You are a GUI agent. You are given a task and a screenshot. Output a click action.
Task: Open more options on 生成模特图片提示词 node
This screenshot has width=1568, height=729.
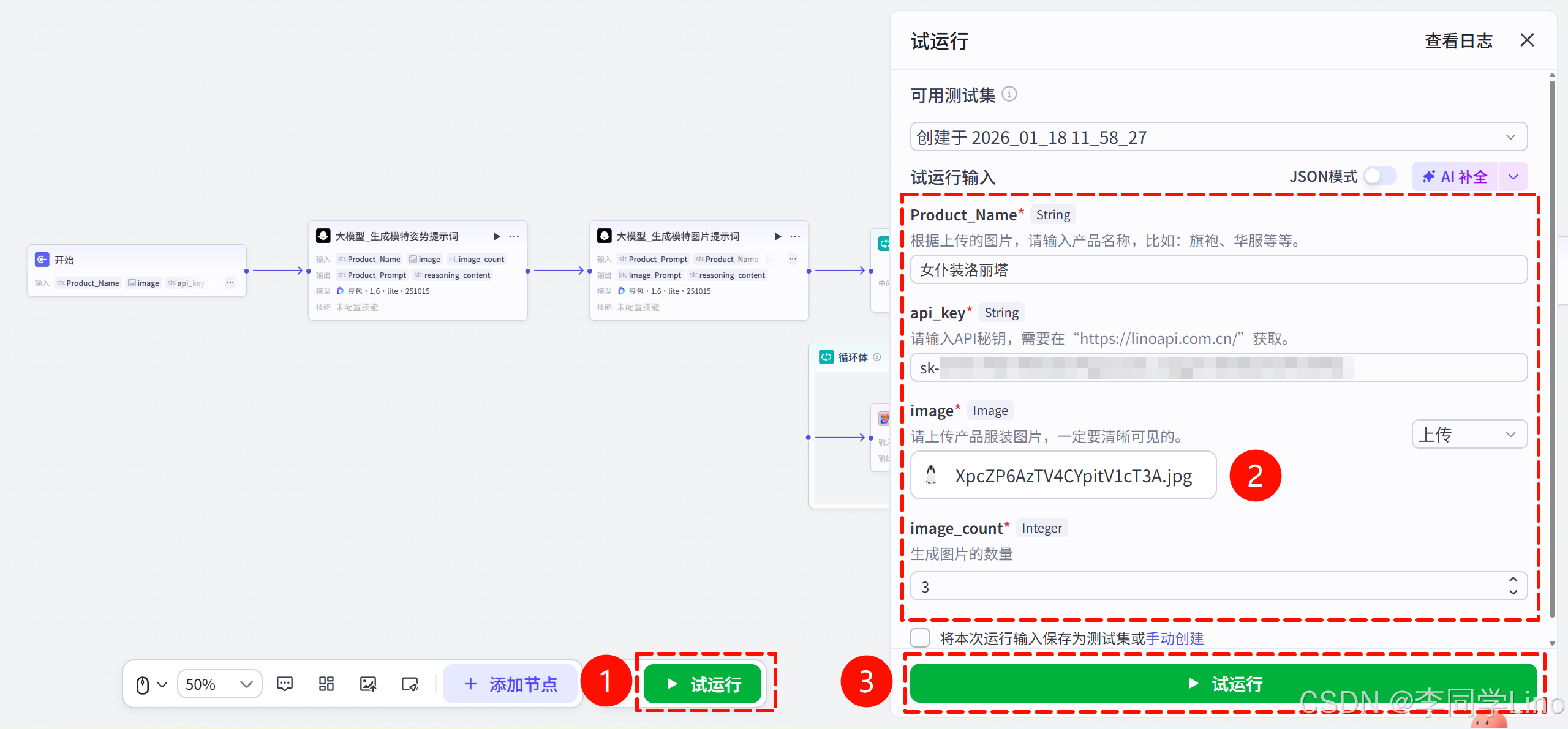(x=795, y=236)
